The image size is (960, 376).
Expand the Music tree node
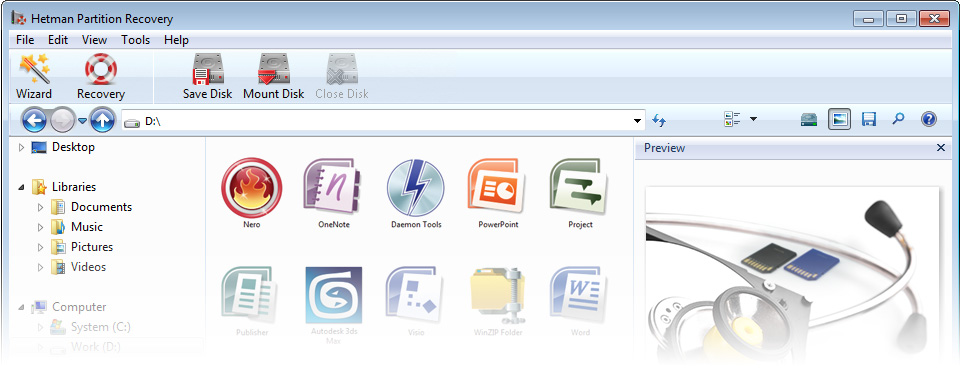pyautogui.click(x=40, y=227)
